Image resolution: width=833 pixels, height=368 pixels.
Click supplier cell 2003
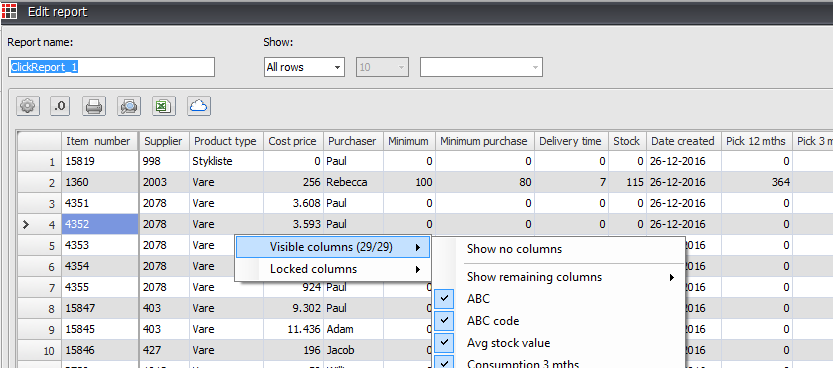(164, 182)
